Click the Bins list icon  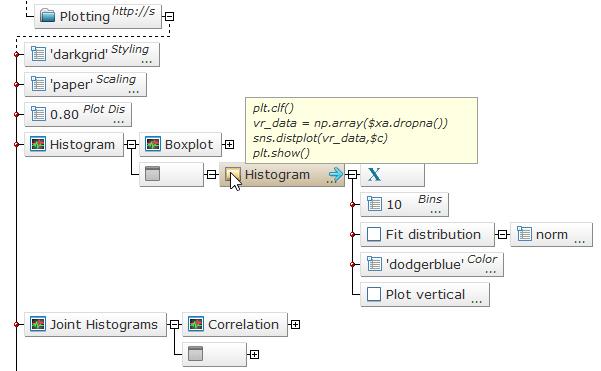point(374,204)
